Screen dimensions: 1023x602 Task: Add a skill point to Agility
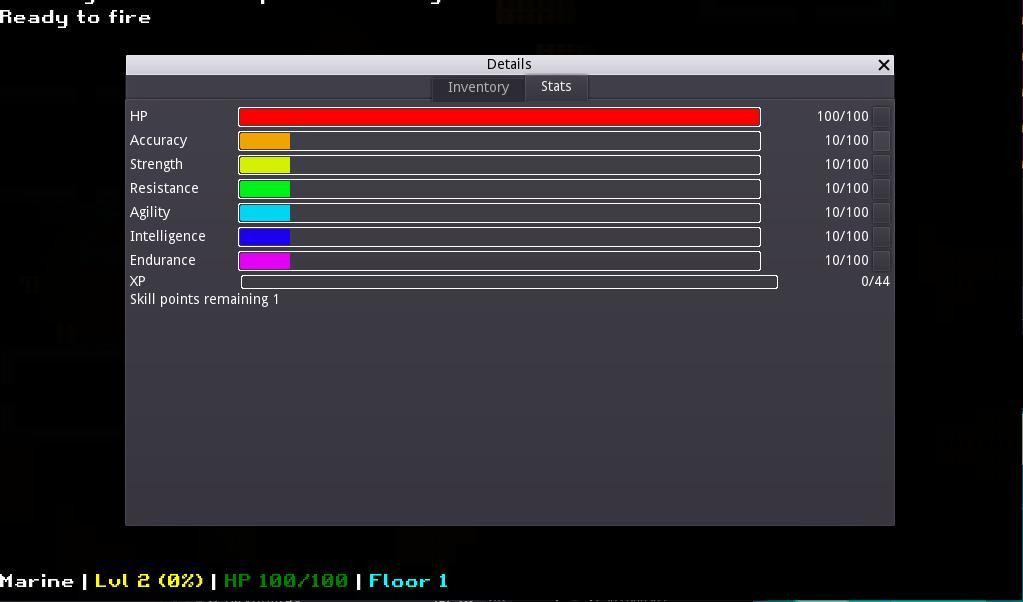tap(881, 212)
